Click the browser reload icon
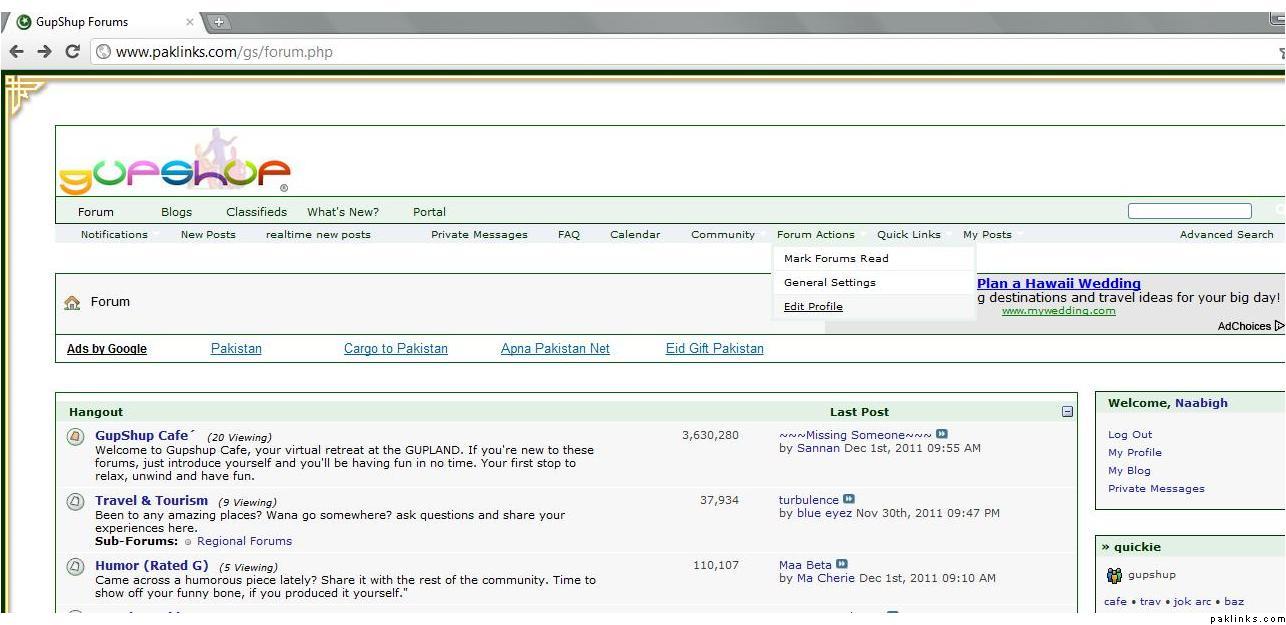This screenshot has width=1286, height=625. (72, 51)
